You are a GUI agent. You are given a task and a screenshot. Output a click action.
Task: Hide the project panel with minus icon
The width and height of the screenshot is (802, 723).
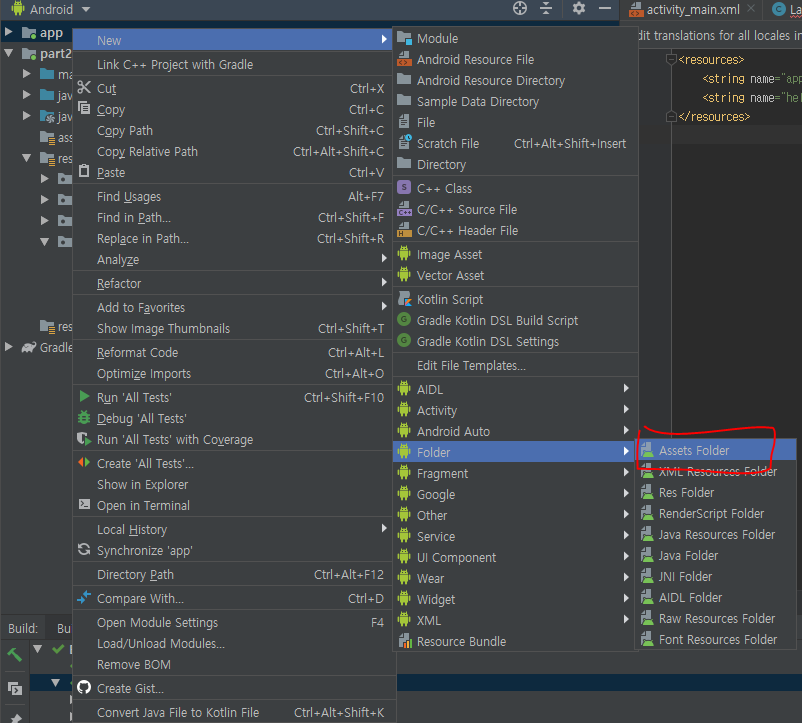click(605, 8)
